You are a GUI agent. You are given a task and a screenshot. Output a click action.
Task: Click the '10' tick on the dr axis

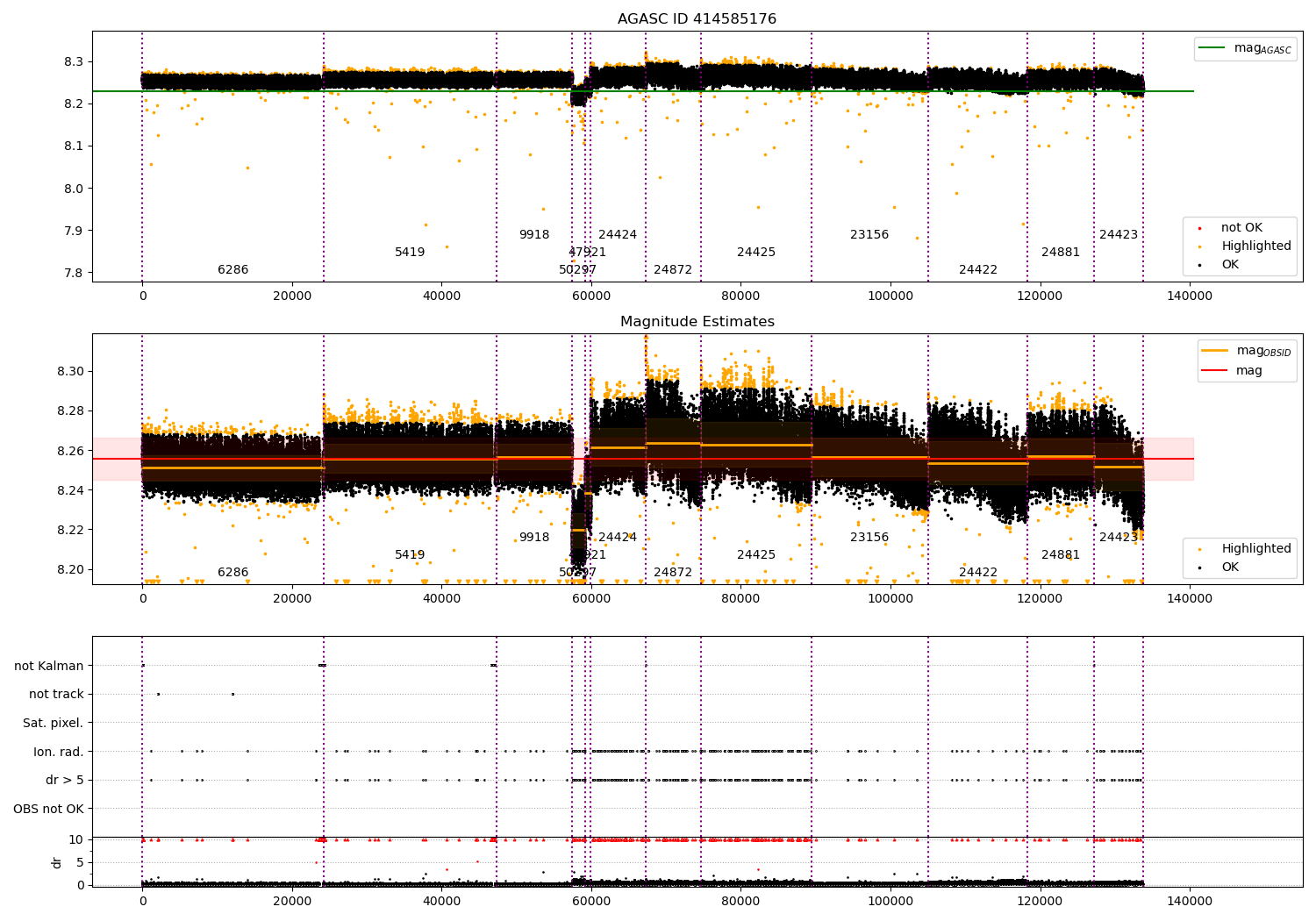(76, 839)
